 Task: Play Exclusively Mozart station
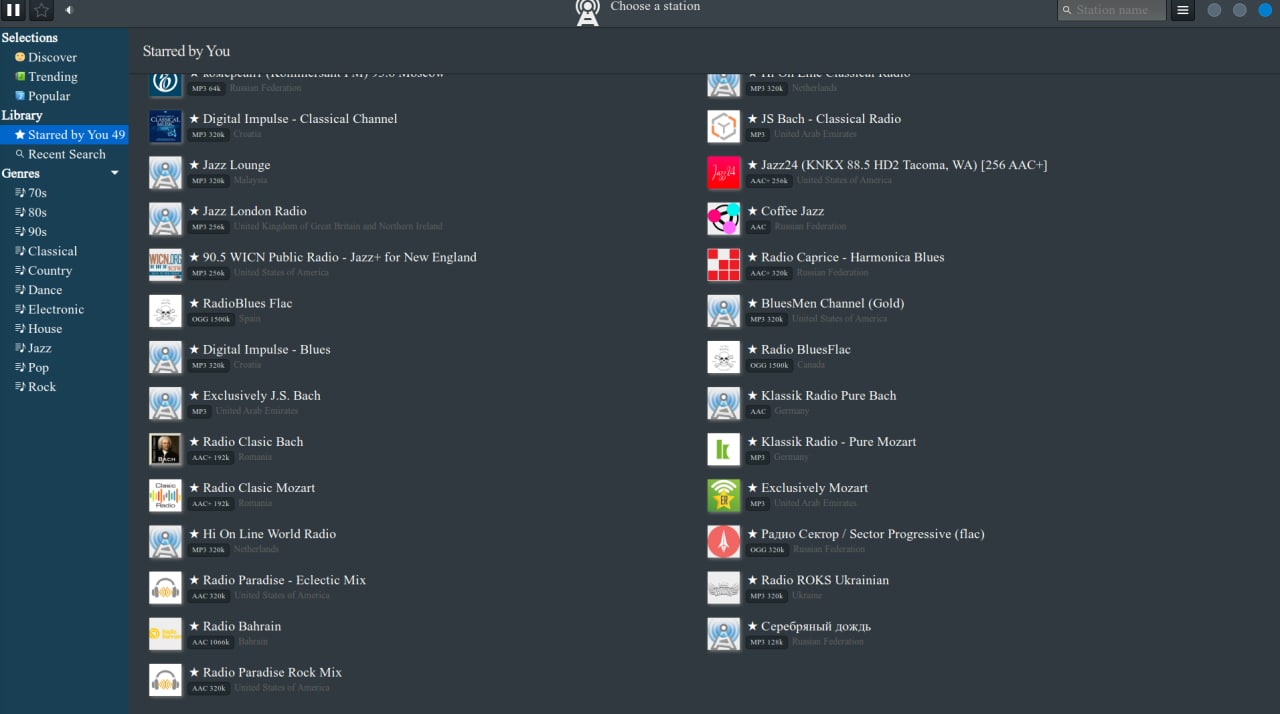click(x=814, y=488)
